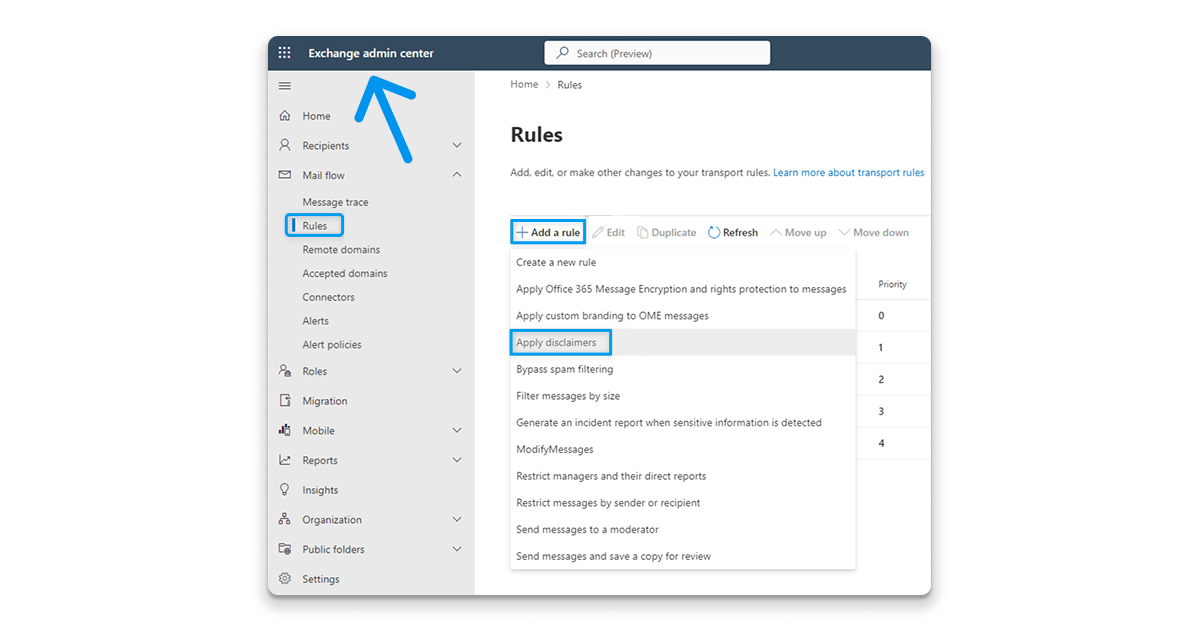Click the Edit pencil icon

598,233
